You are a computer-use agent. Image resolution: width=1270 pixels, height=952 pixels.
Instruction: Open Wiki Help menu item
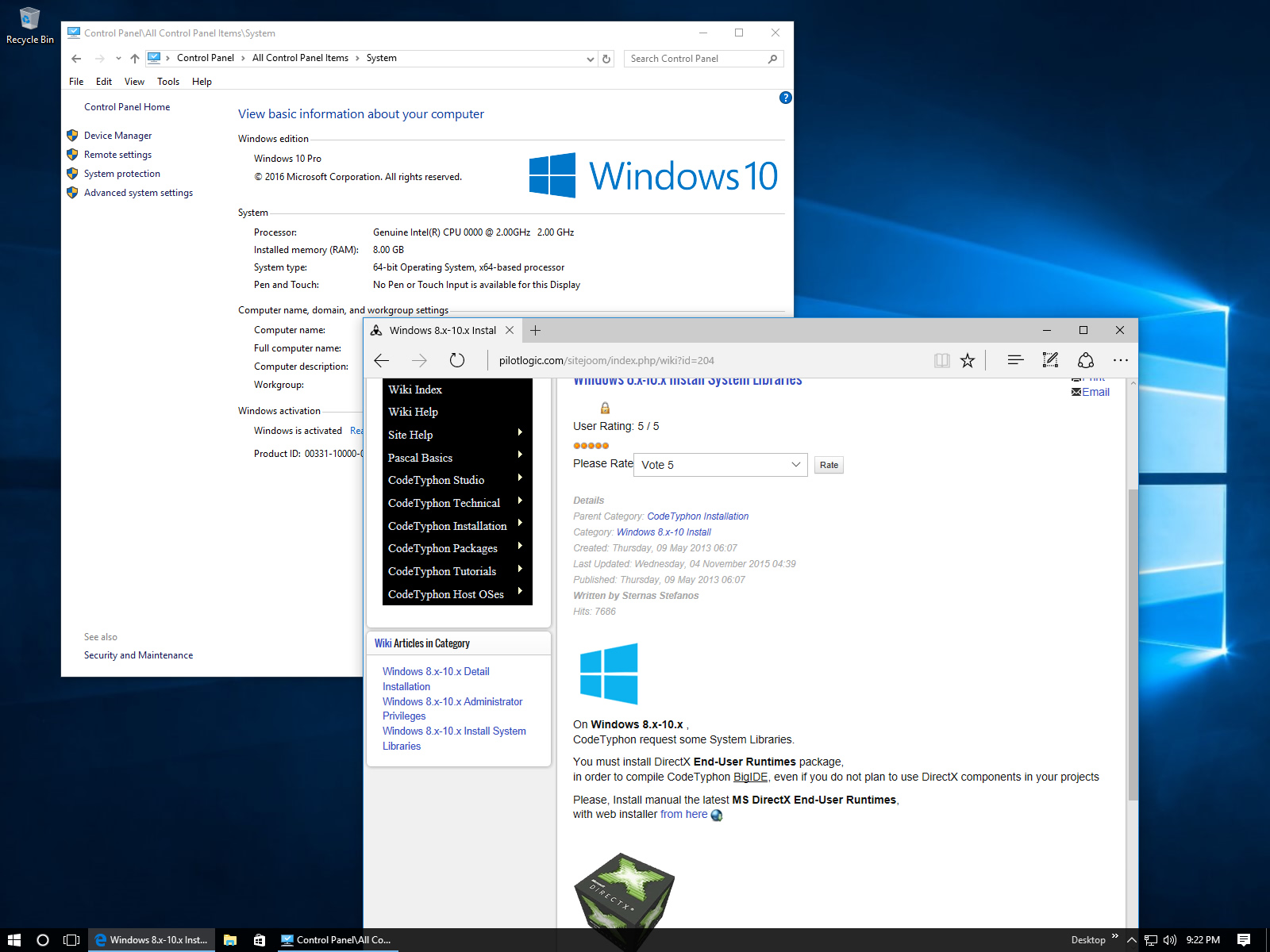click(413, 412)
